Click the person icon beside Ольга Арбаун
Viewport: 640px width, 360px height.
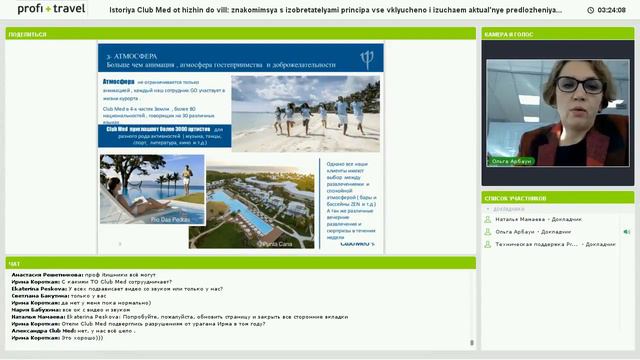(487, 232)
